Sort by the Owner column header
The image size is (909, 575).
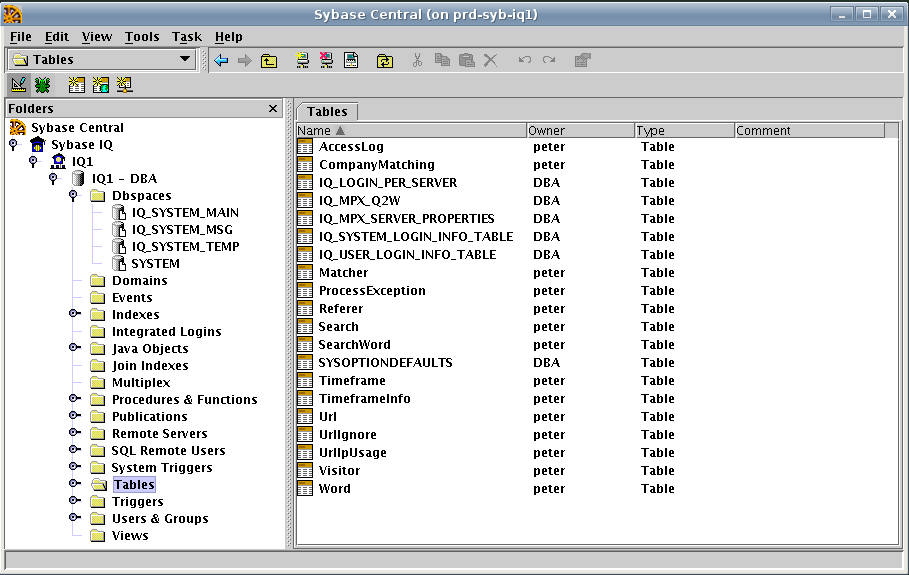580,130
